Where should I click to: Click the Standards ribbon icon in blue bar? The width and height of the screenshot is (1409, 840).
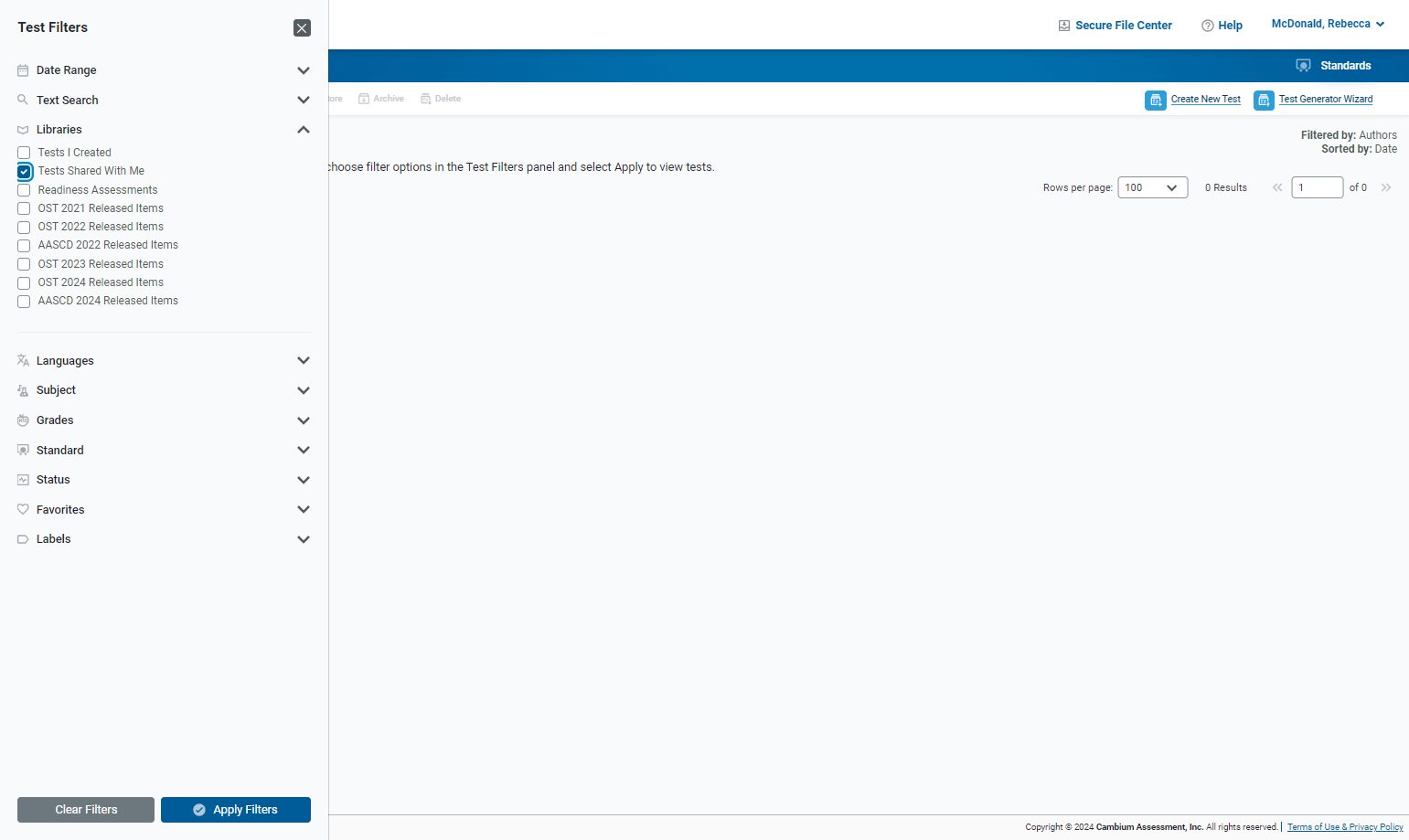[x=1304, y=66]
